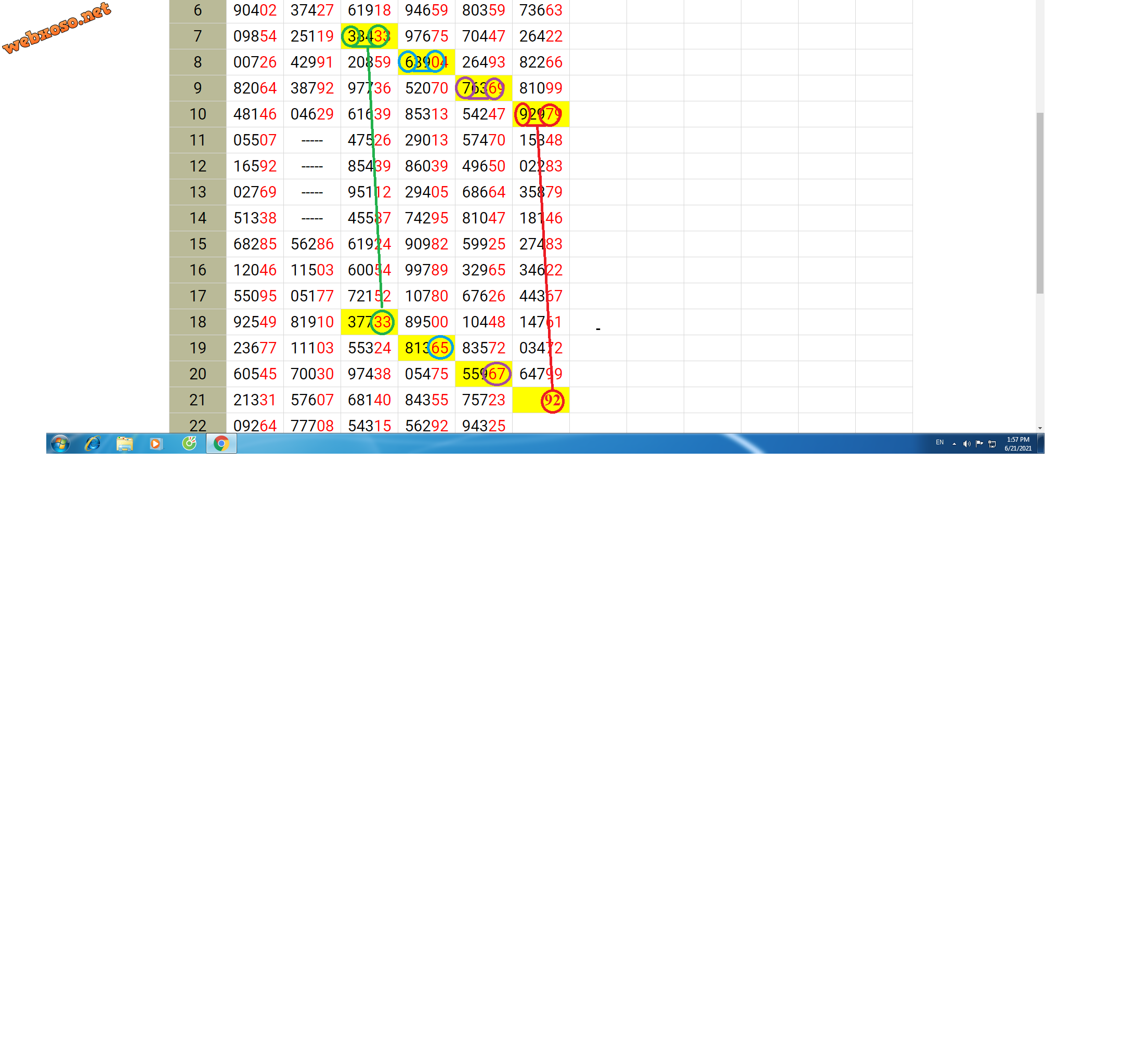
Task: Click dashed empty cell in row 11
Action: tap(312, 140)
